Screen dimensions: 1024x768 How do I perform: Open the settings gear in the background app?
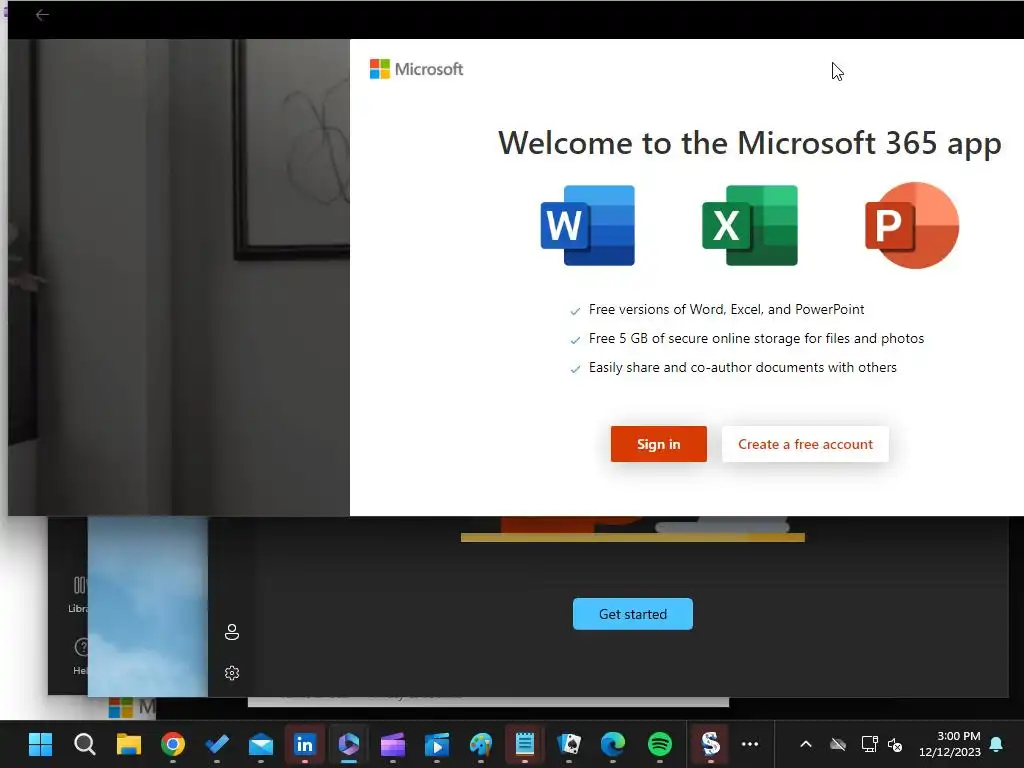click(232, 673)
